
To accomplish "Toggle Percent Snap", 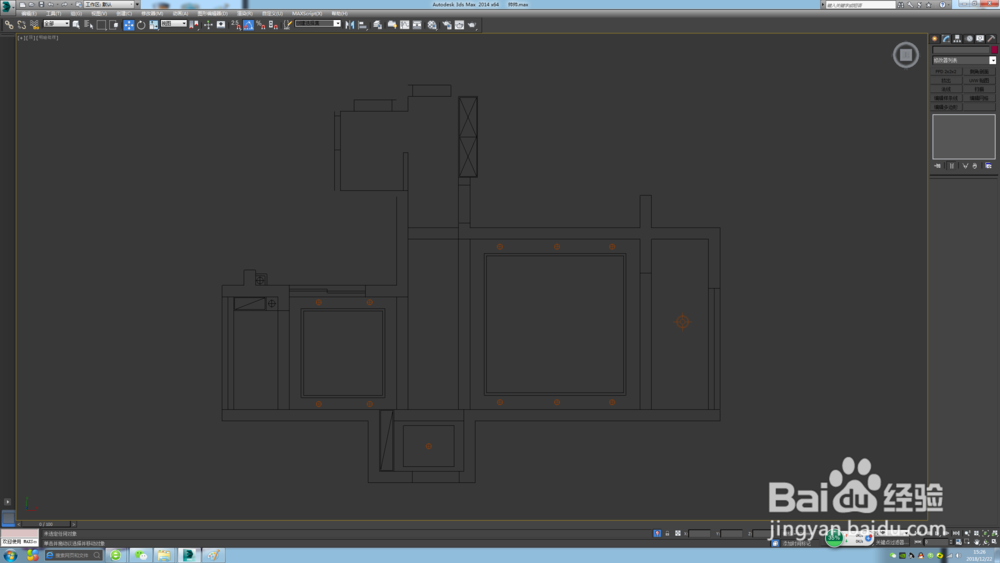I will click(260, 25).
